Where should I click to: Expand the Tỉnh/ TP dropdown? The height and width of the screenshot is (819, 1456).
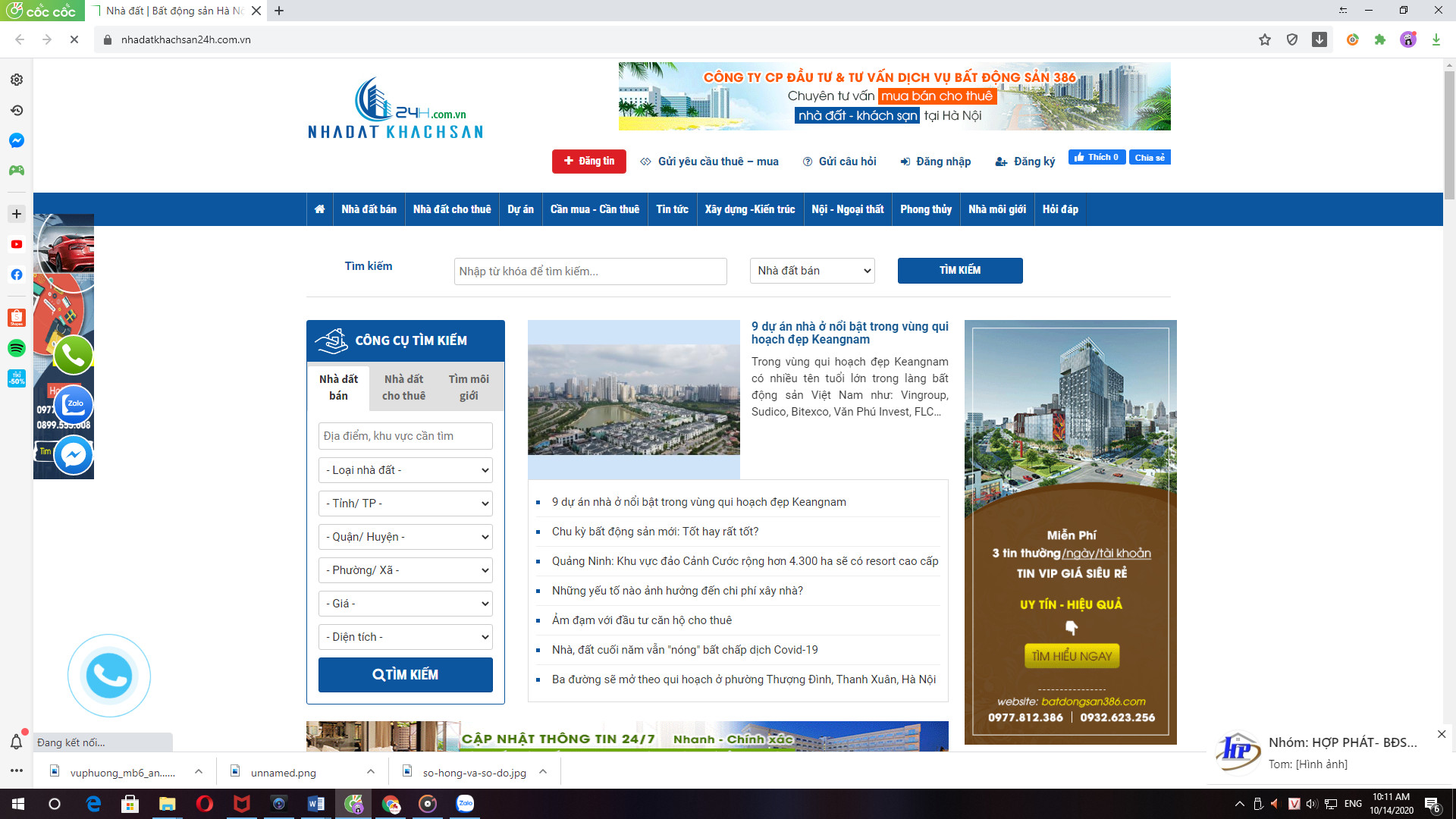pos(406,504)
